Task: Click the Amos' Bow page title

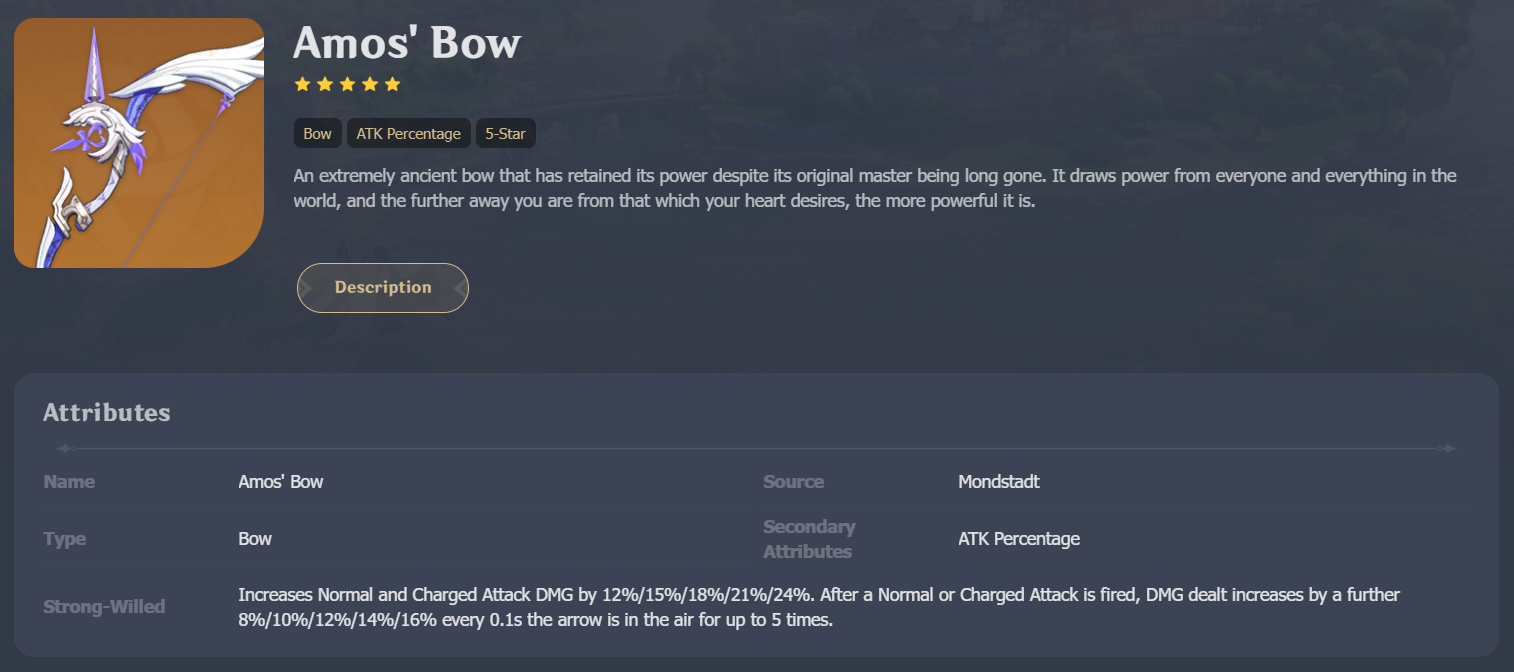Action: click(x=406, y=43)
